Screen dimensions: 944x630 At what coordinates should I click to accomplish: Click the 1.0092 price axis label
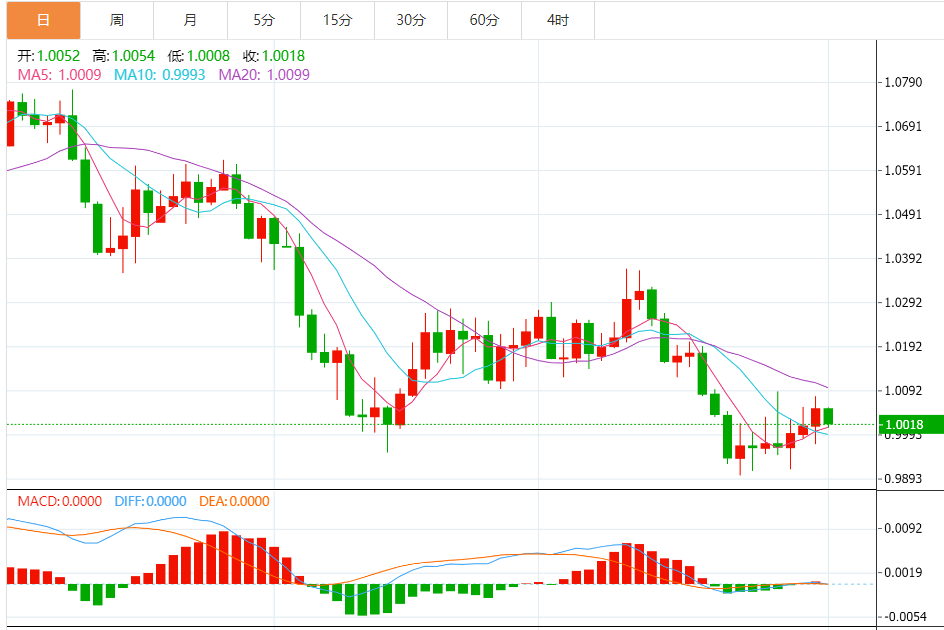point(903,390)
